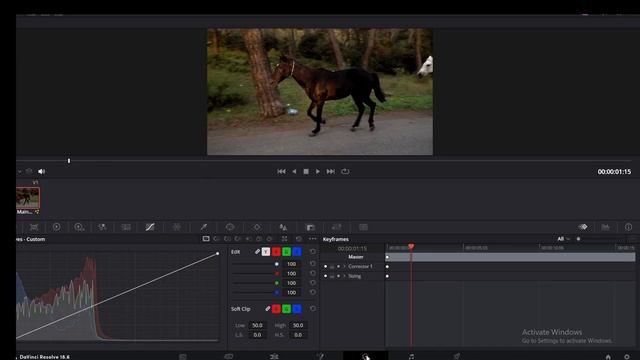Expand the Sizing keyframe track
This screenshot has width=640, height=360.
coord(344,276)
